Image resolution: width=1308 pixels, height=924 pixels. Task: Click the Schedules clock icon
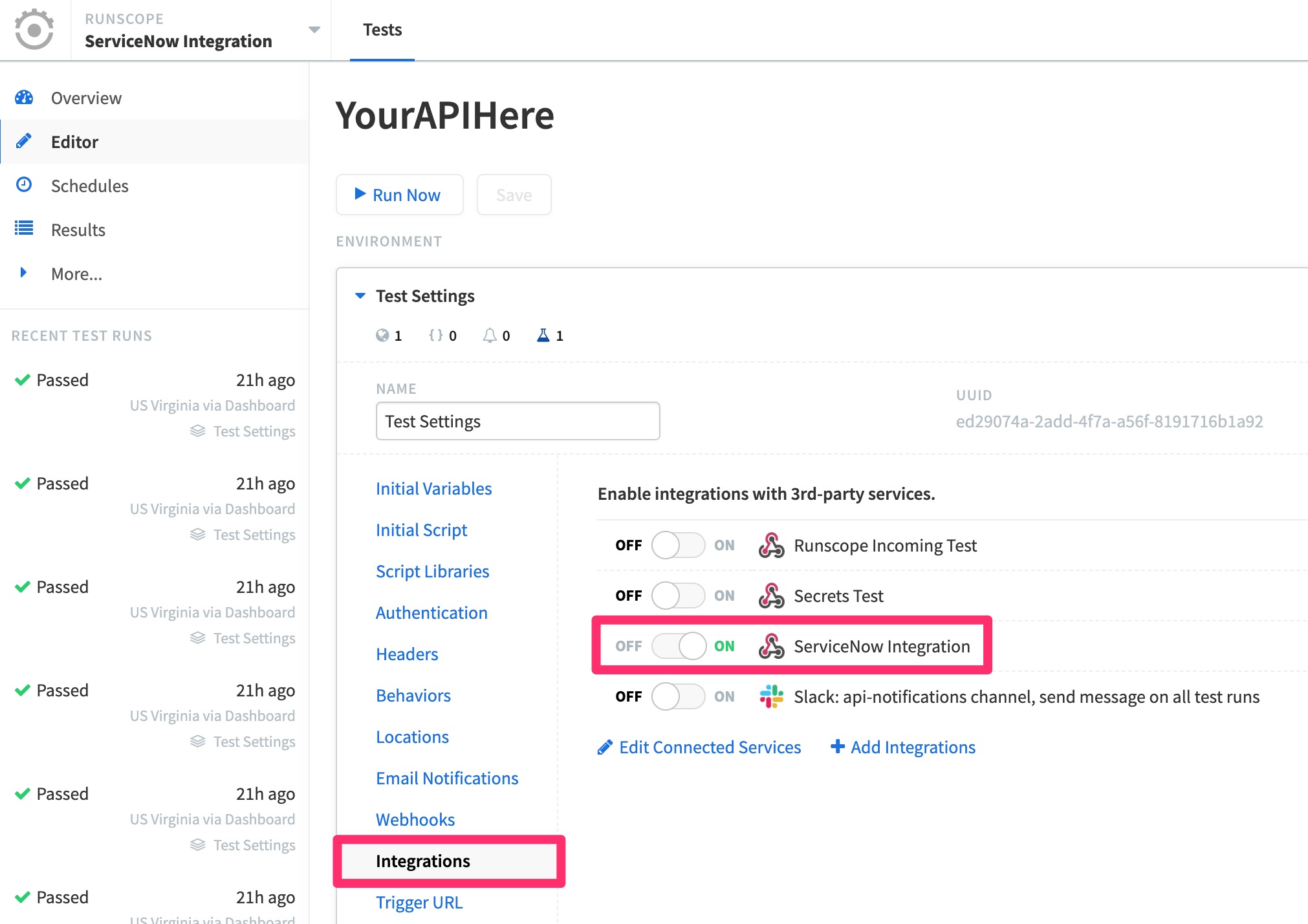pyautogui.click(x=24, y=185)
